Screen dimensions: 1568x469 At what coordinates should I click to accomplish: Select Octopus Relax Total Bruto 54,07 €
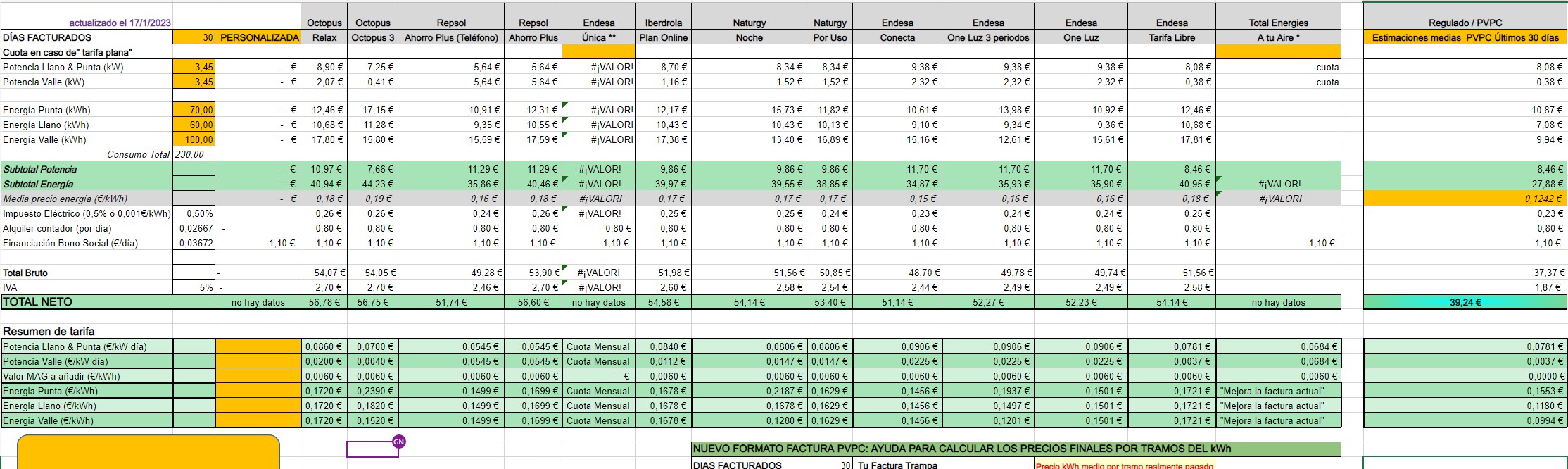pos(324,273)
